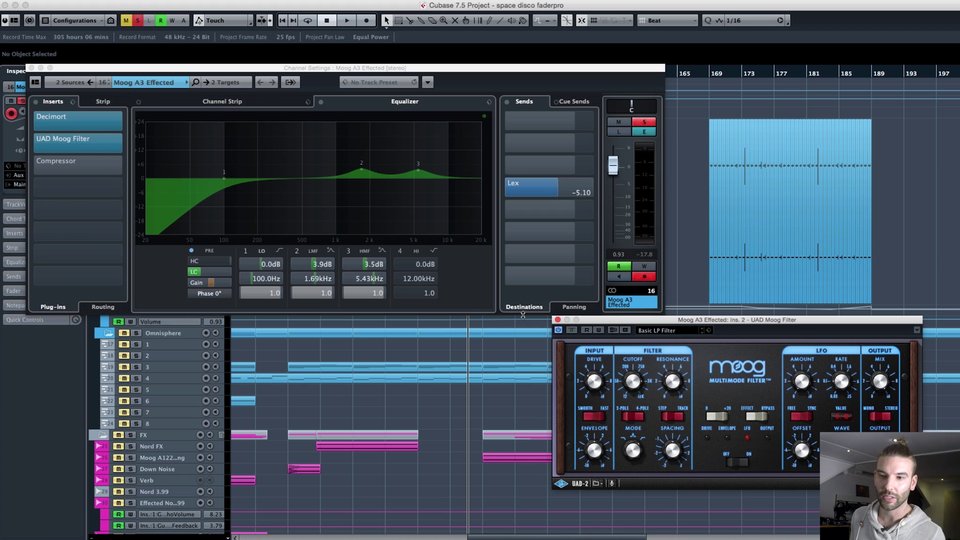
Task: Open the UAD Moog Filter insert slot
Action: [x=78, y=143]
